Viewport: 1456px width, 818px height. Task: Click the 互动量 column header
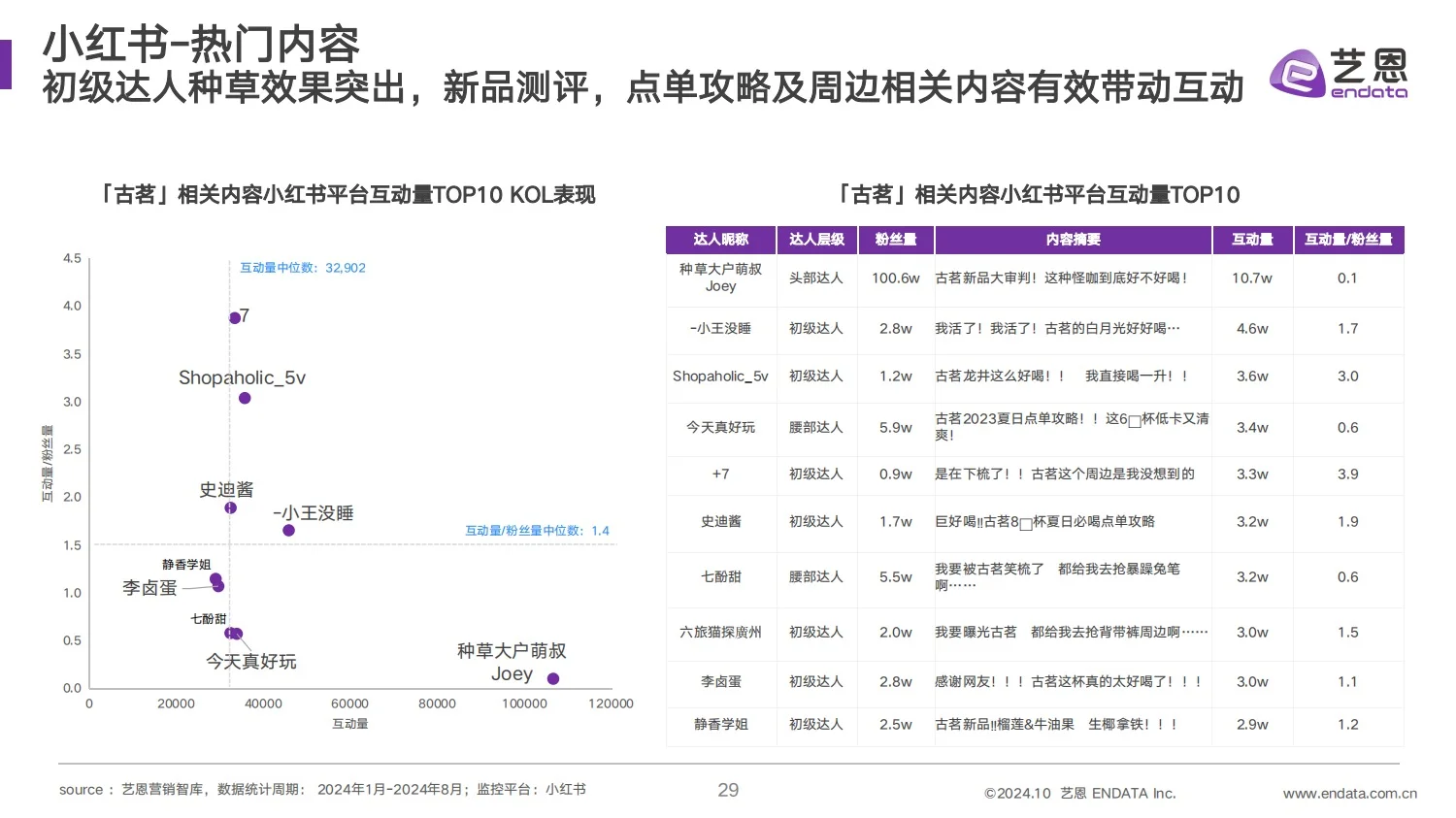pyautogui.click(x=1252, y=239)
